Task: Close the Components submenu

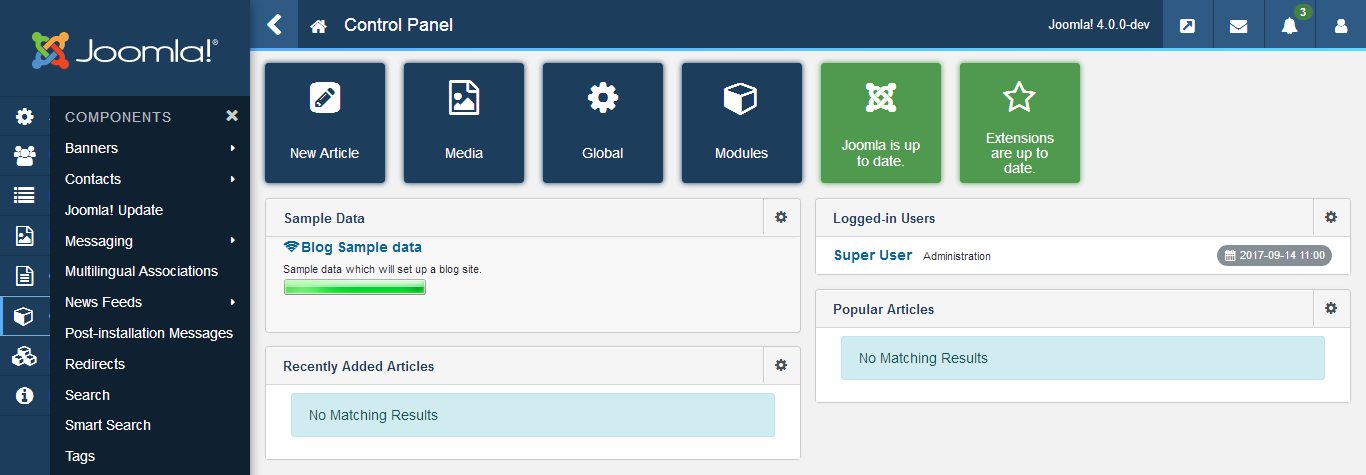Action: (x=232, y=116)
